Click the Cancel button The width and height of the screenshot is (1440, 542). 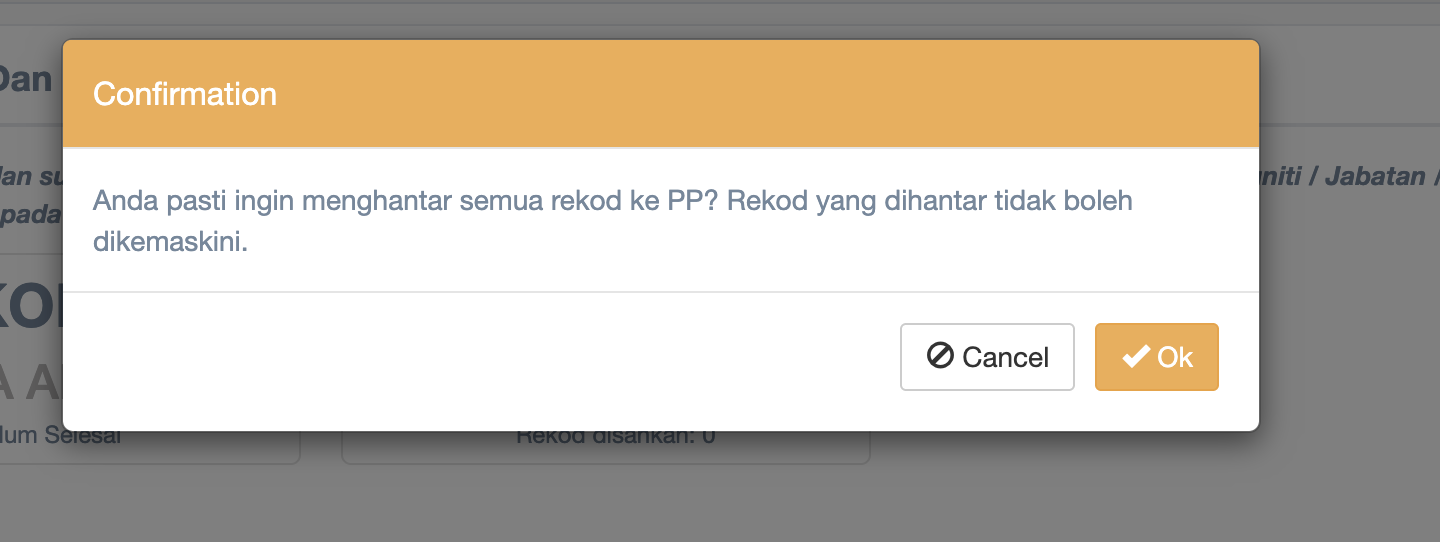(x=987, y=357)
